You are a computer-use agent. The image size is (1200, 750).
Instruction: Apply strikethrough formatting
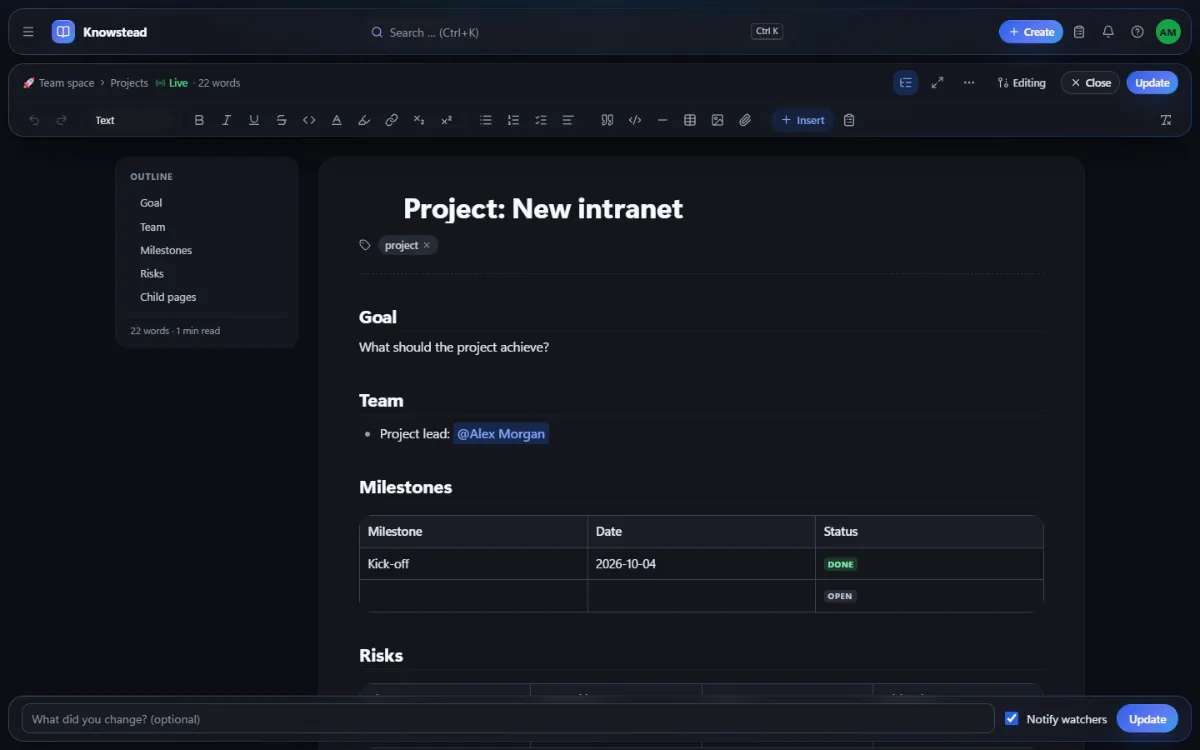pyautogui.click(x=281, y=120)
